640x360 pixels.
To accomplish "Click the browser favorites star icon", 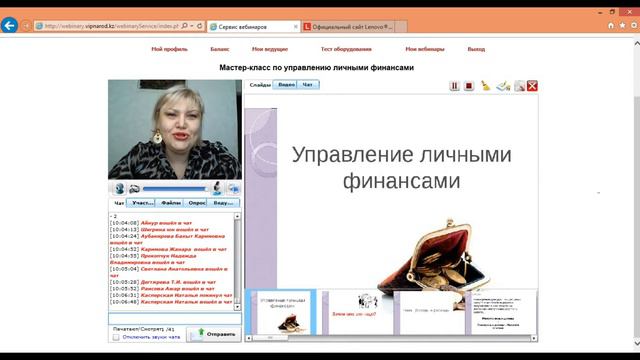I will click(x=622, y=25).
